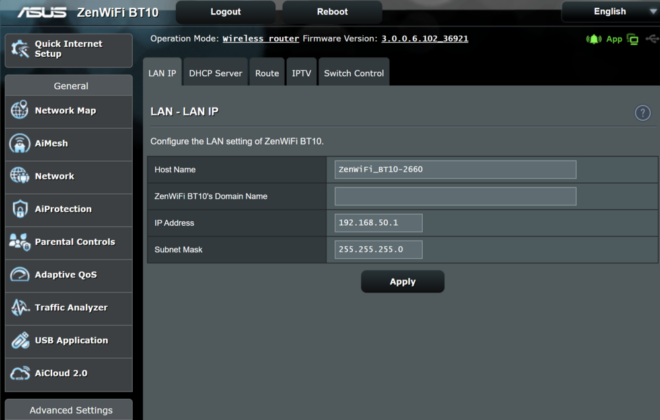Click the Network globe icon in sidebar
Viewport: 660px width, 420px height.
point(19,176)
